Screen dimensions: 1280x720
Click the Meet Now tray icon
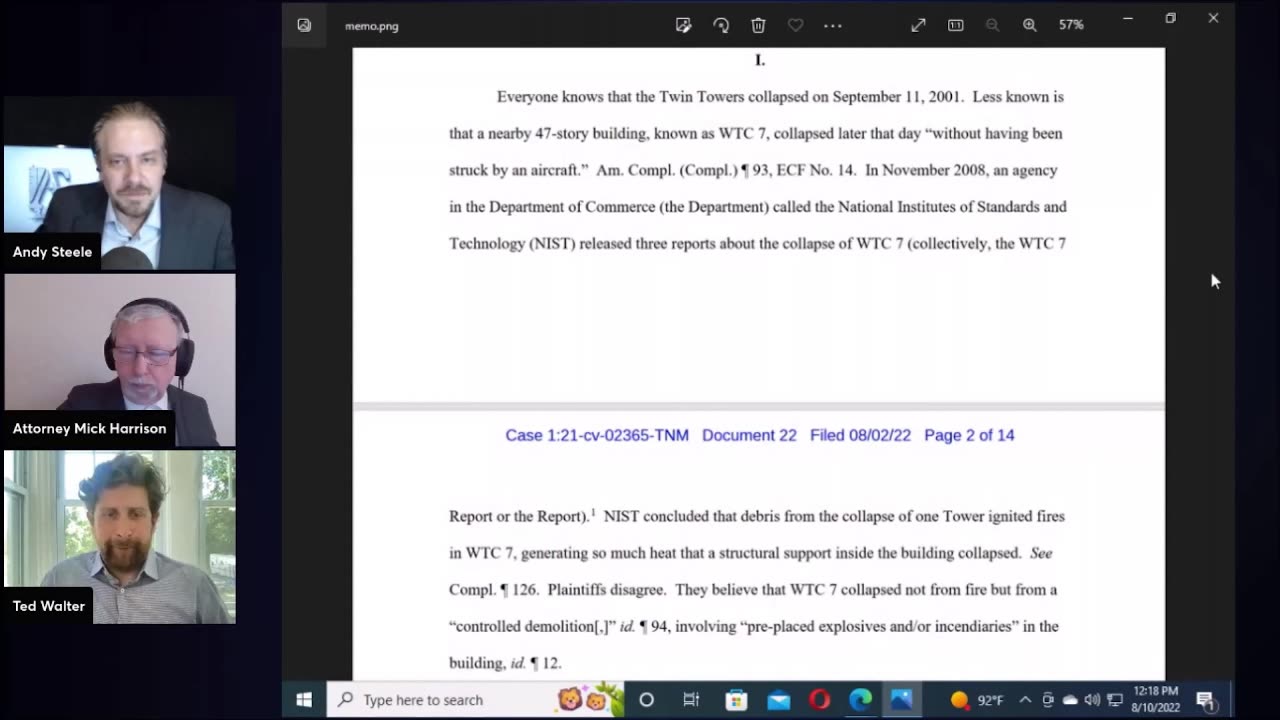(x=1048, y=700)
